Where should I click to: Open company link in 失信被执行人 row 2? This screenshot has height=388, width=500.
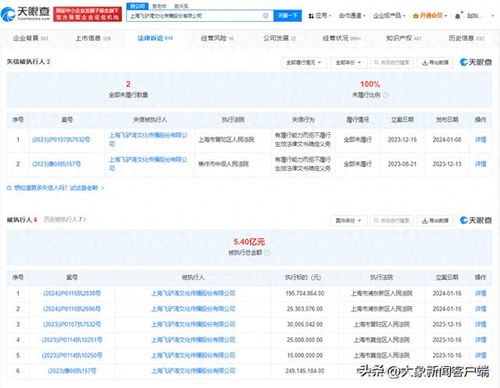pyautogui.click(x=148, y=164)
